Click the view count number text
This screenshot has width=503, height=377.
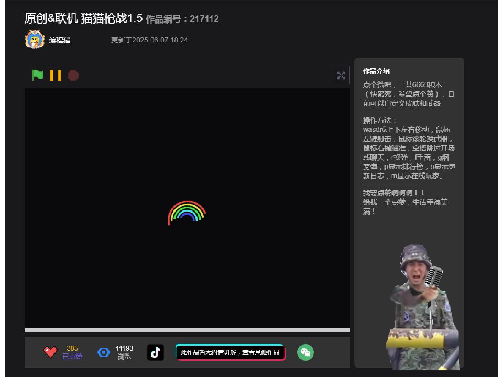click(124, 349)
